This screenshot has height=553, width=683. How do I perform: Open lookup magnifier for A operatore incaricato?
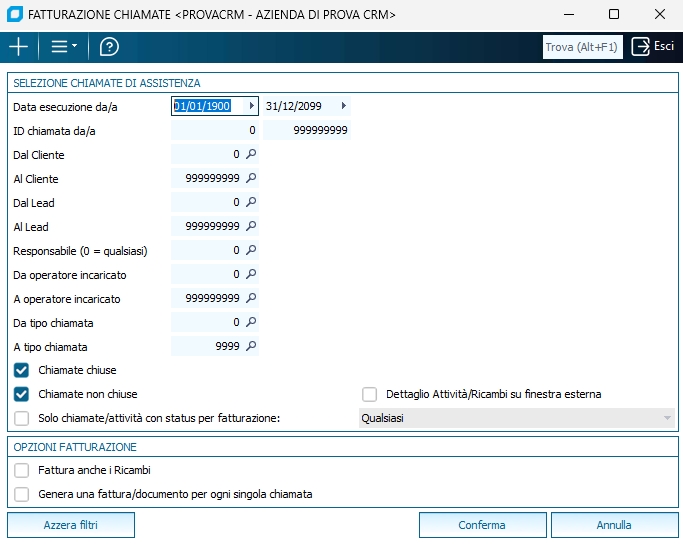251,298
